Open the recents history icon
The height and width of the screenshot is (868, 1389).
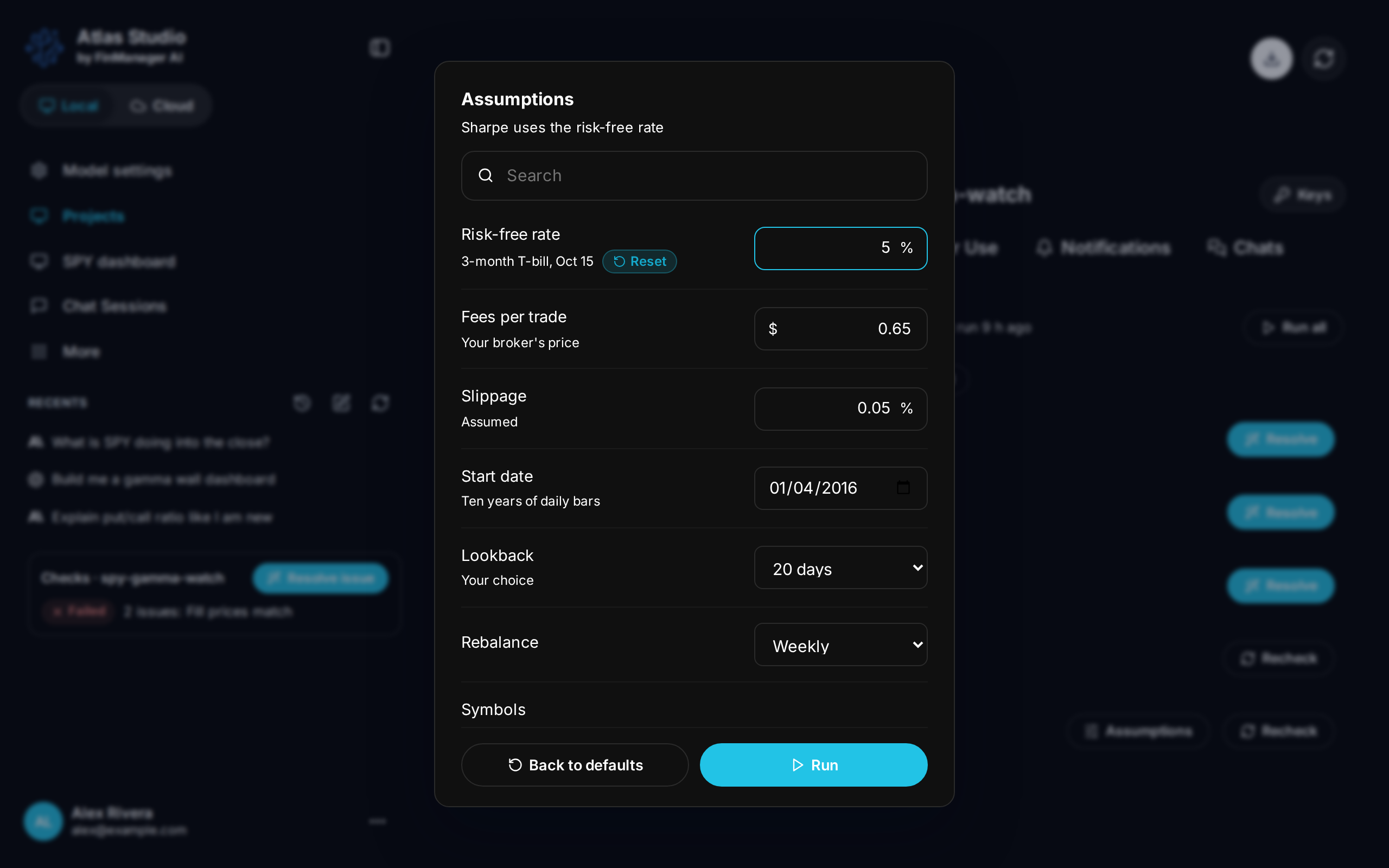pyautogui.click(x=302, y=403)
